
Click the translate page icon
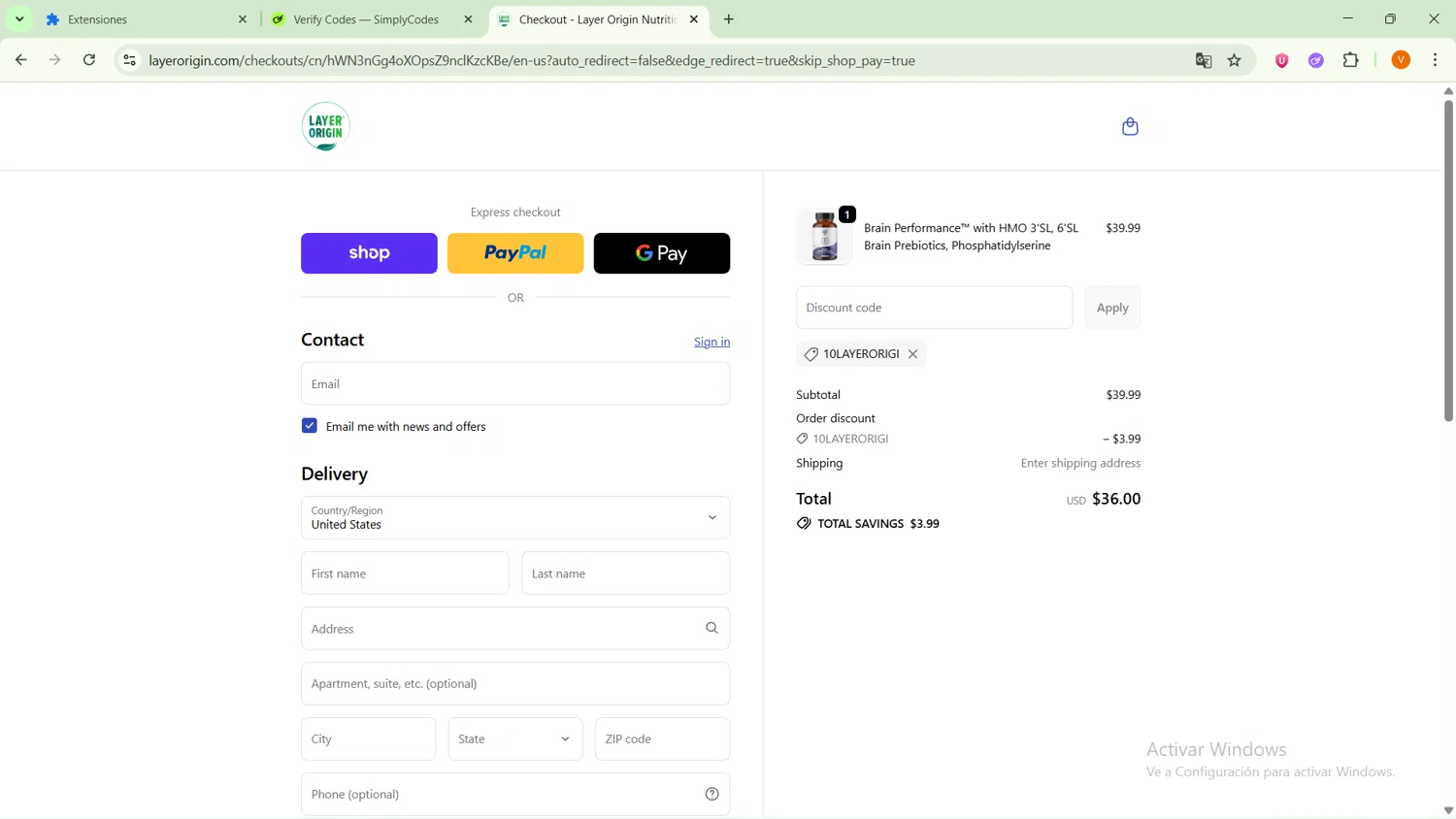(1204, 60)
